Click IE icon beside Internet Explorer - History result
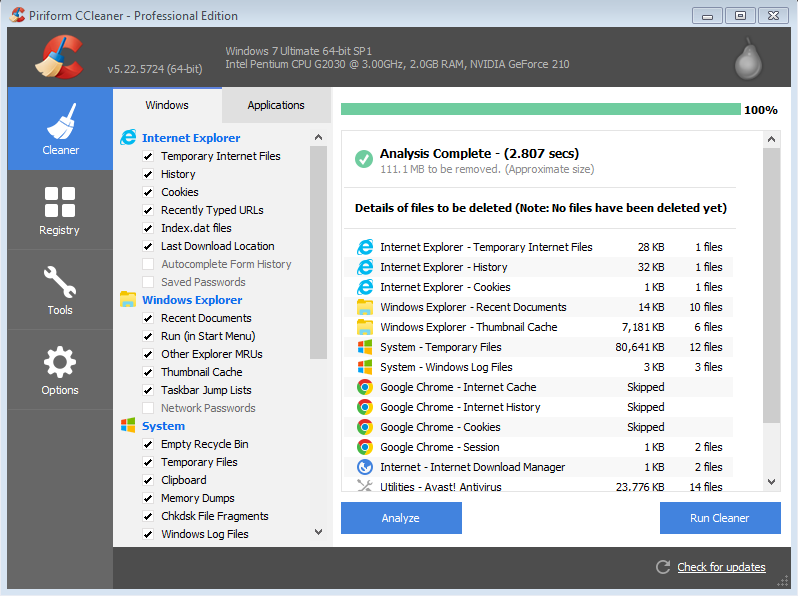 point(365,267)
